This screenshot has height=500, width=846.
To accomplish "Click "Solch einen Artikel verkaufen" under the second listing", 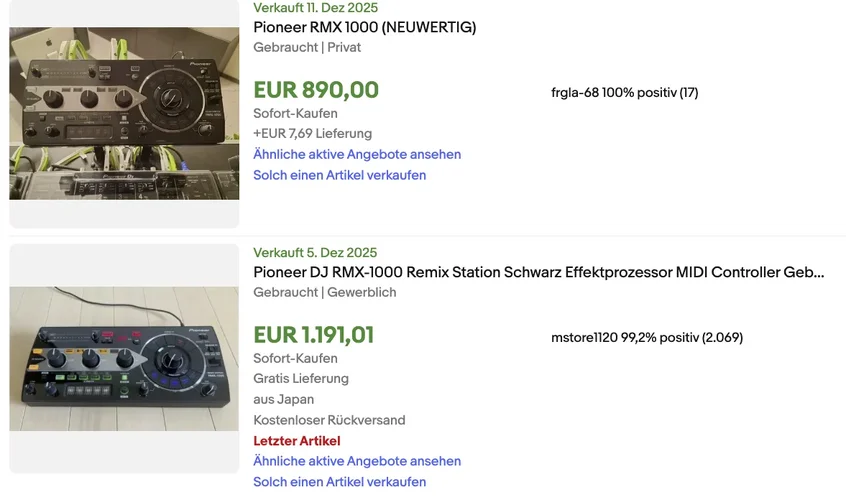I will [339, 482].
